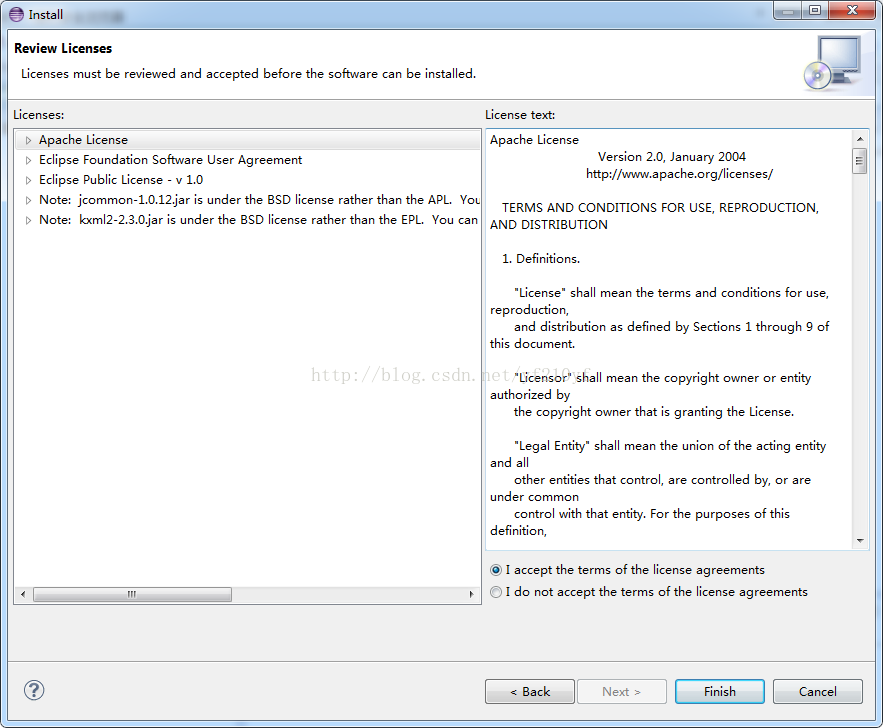Viewport: 883px width, 728px height.
Task: Click the license text scroll up arrow
Action: pyautogui.click(x=860, y=139)
